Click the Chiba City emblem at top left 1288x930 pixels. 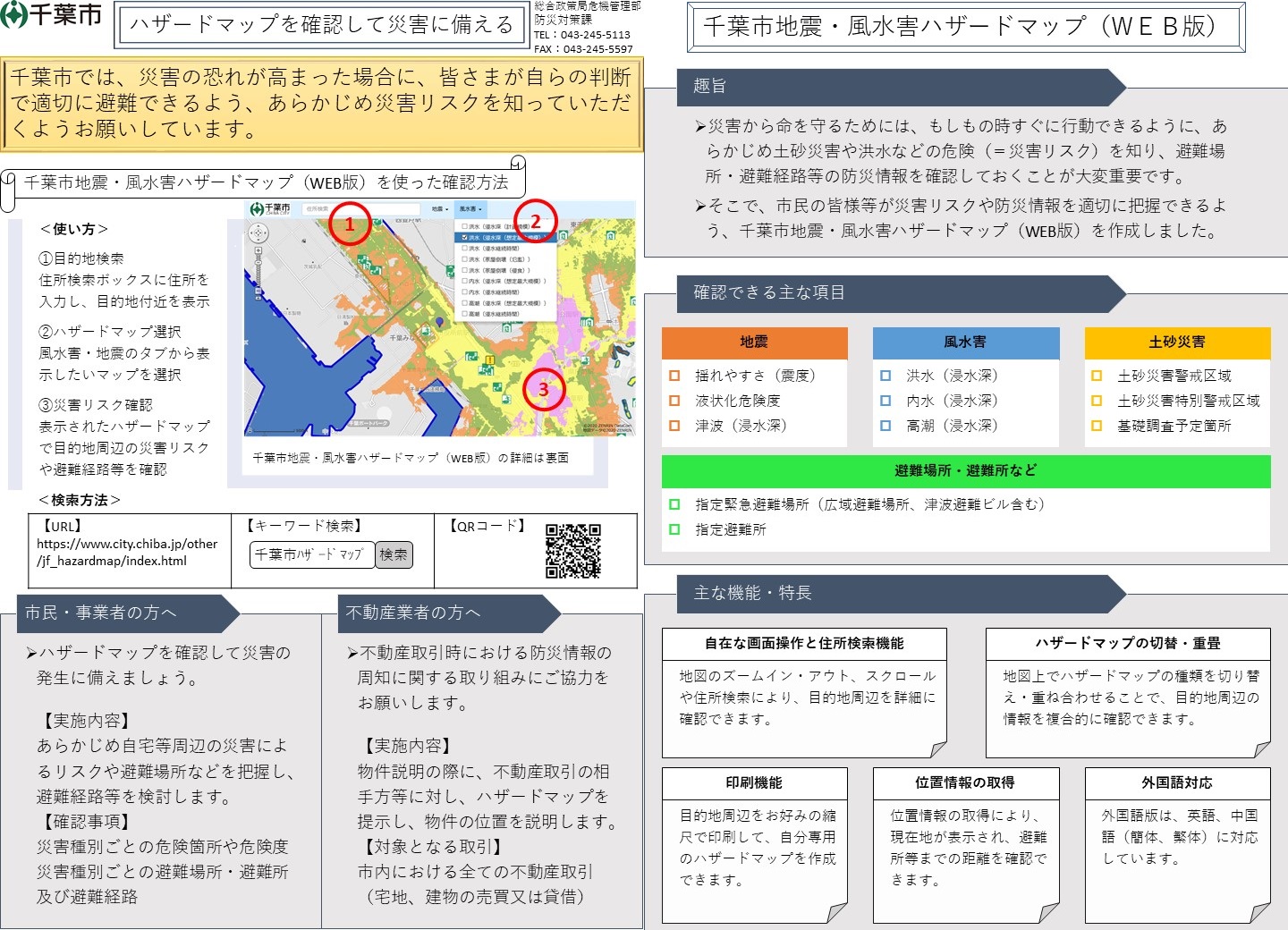pos(14,15)
